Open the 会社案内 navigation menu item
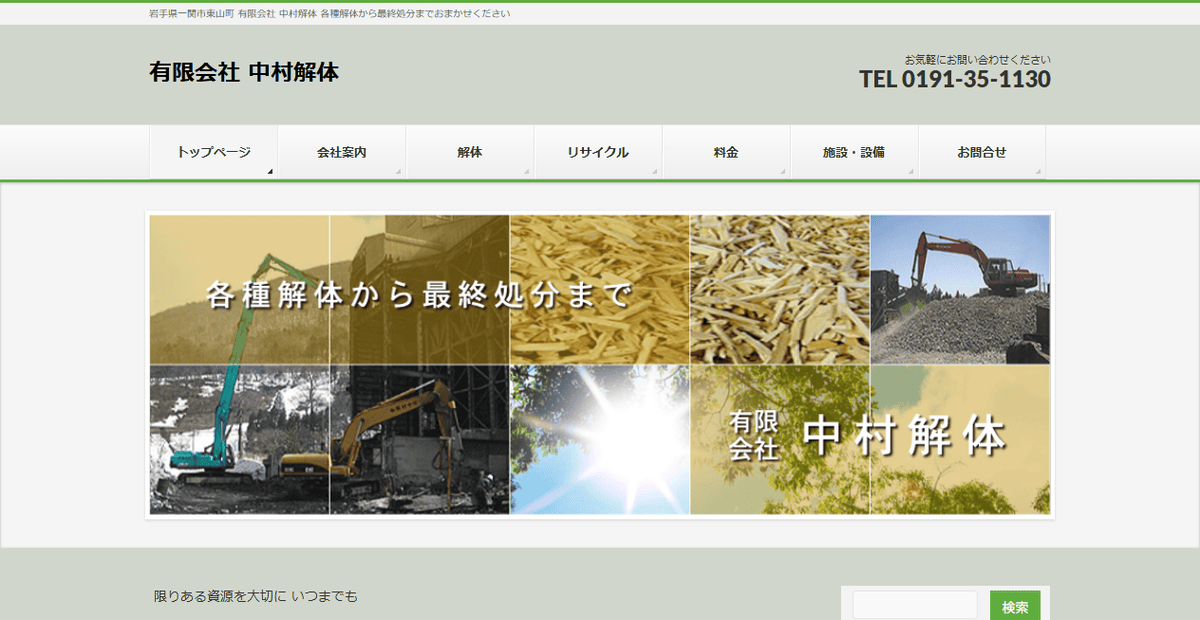This screenshot has height=620, width=1200. click(340, 150)
